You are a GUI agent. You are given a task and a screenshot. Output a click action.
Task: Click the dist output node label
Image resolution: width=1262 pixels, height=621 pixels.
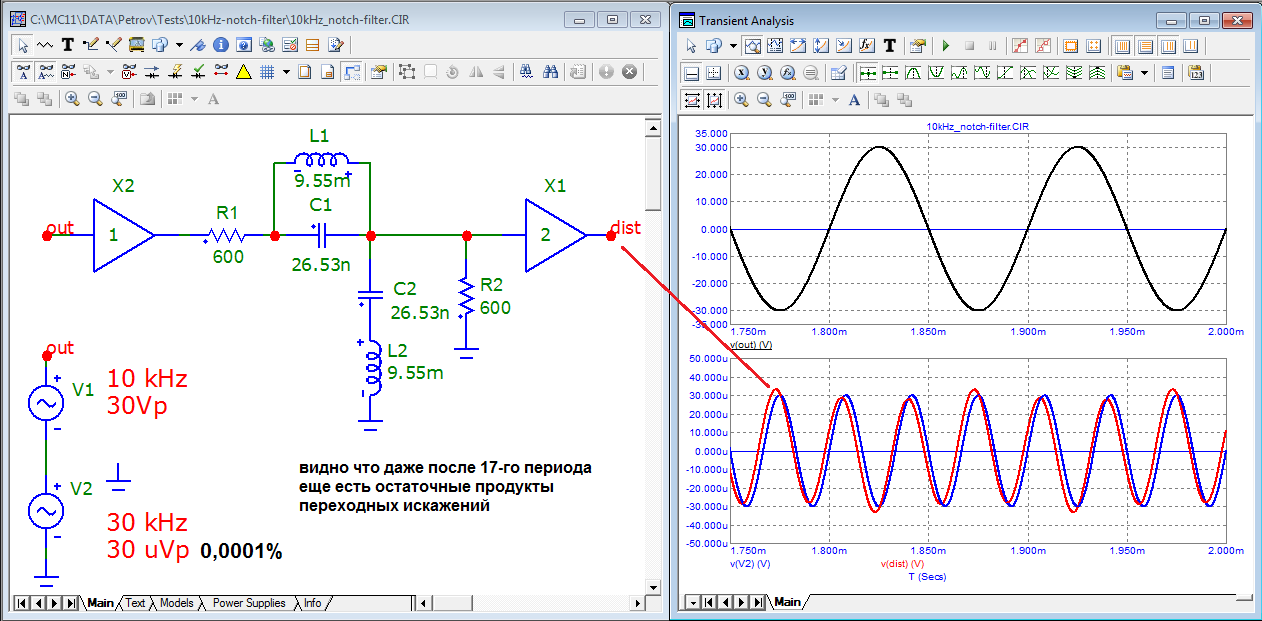click(626, 228)
